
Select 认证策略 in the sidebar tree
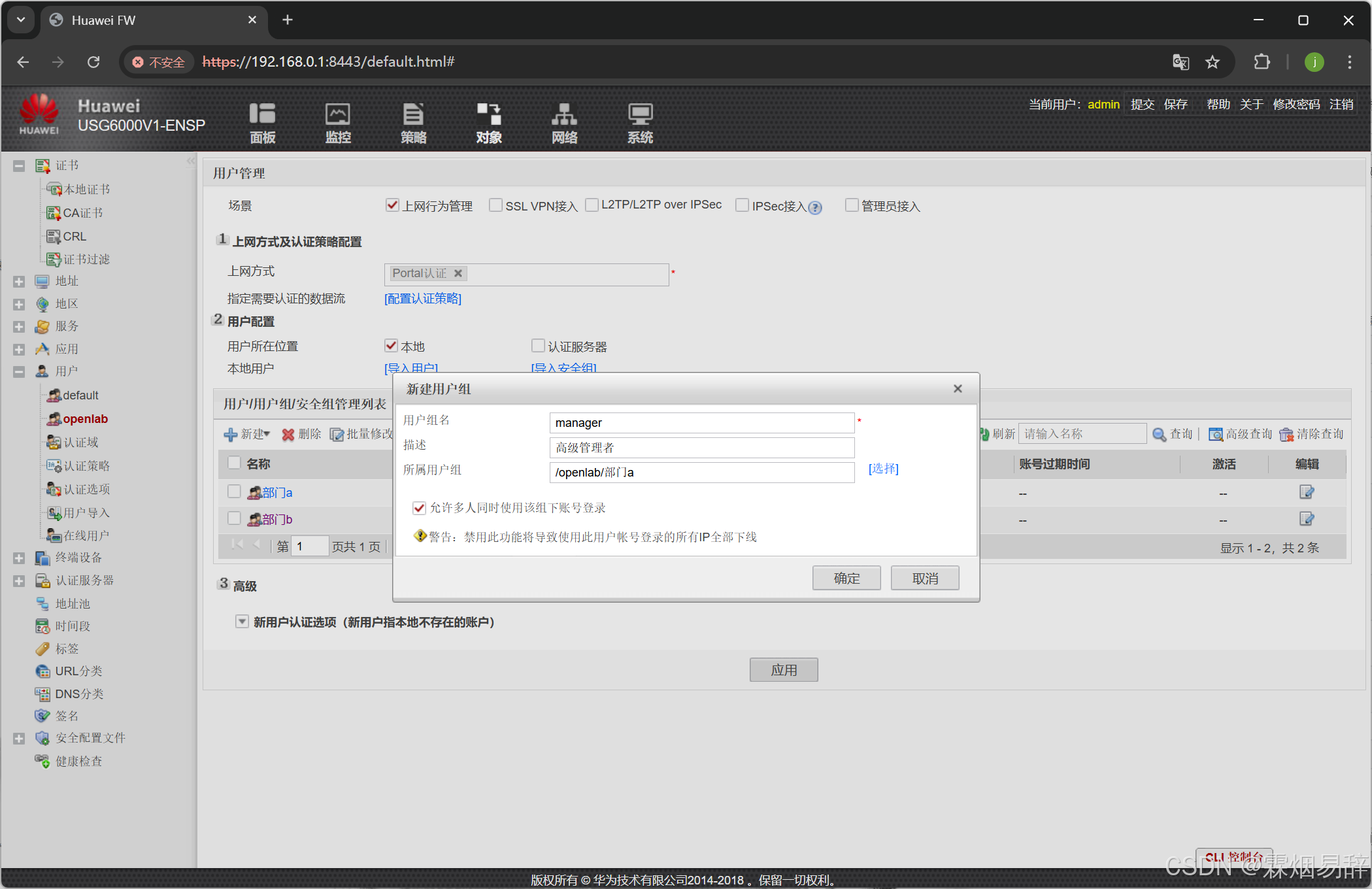[86, 466]
